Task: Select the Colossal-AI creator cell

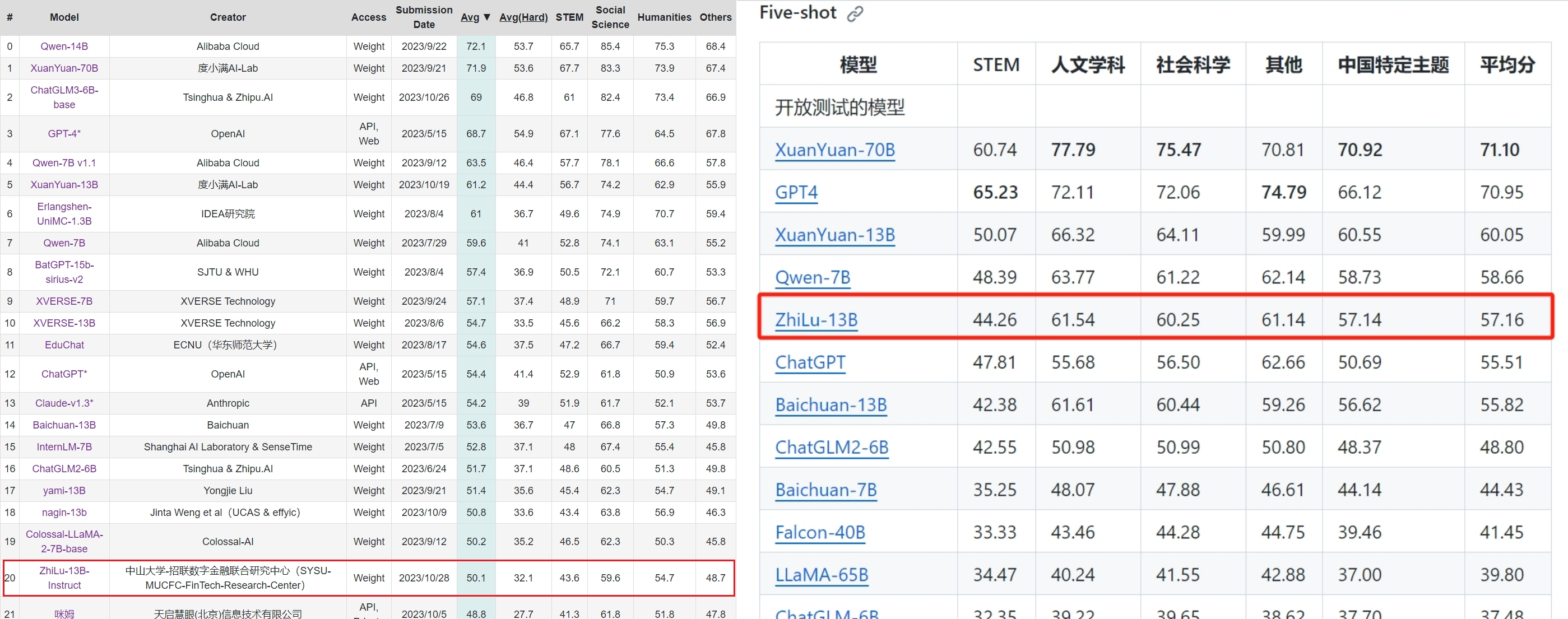Action: point(228,542)
